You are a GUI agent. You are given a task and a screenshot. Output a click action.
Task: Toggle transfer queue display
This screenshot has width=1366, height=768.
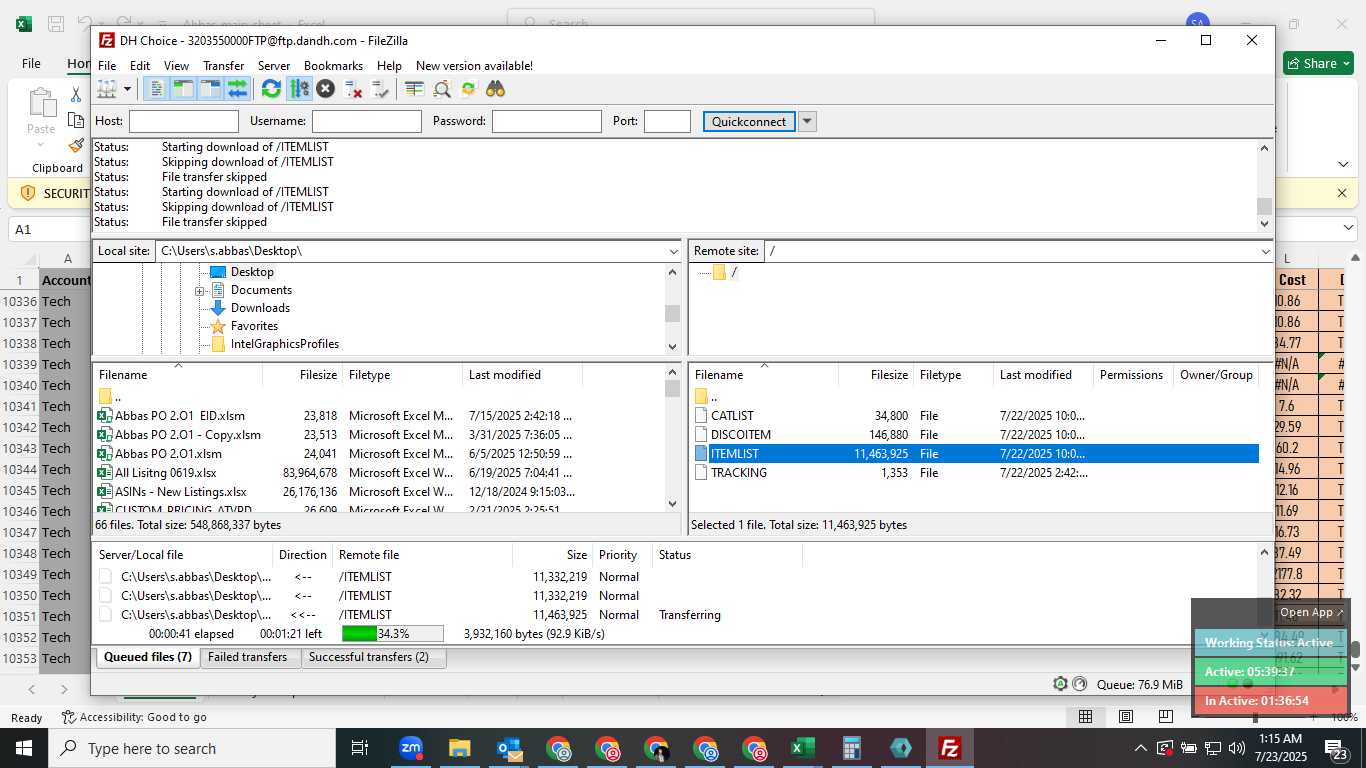237,89
